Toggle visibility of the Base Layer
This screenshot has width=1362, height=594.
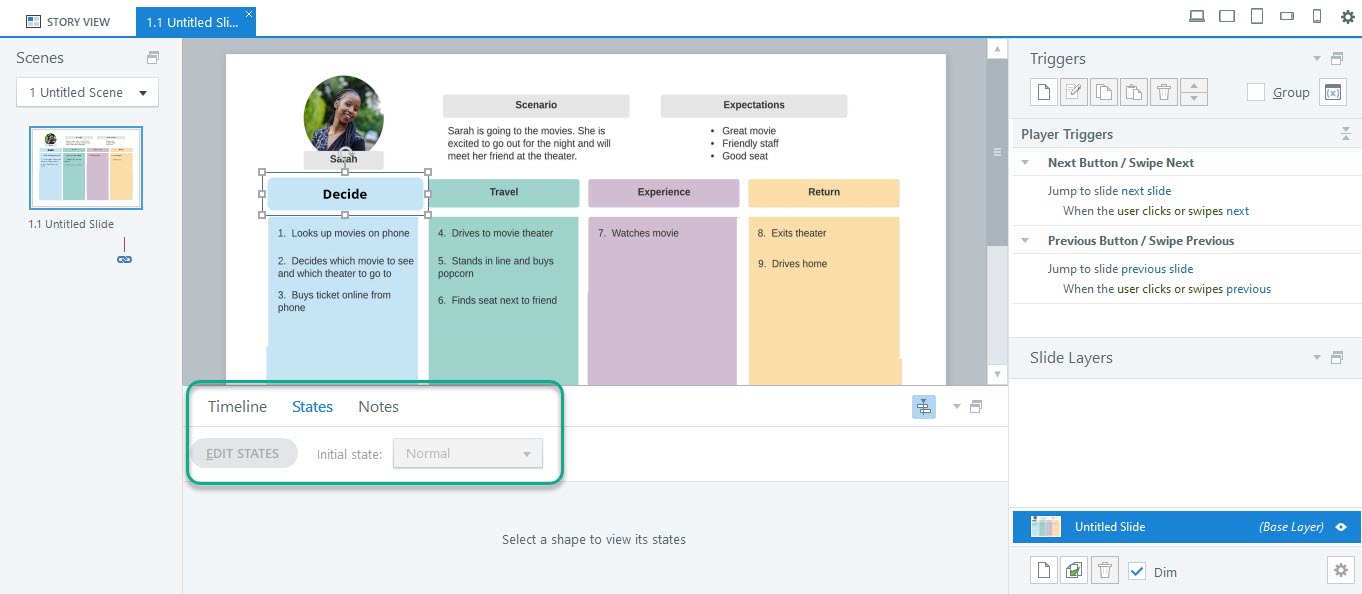[x=1341, y=527]
